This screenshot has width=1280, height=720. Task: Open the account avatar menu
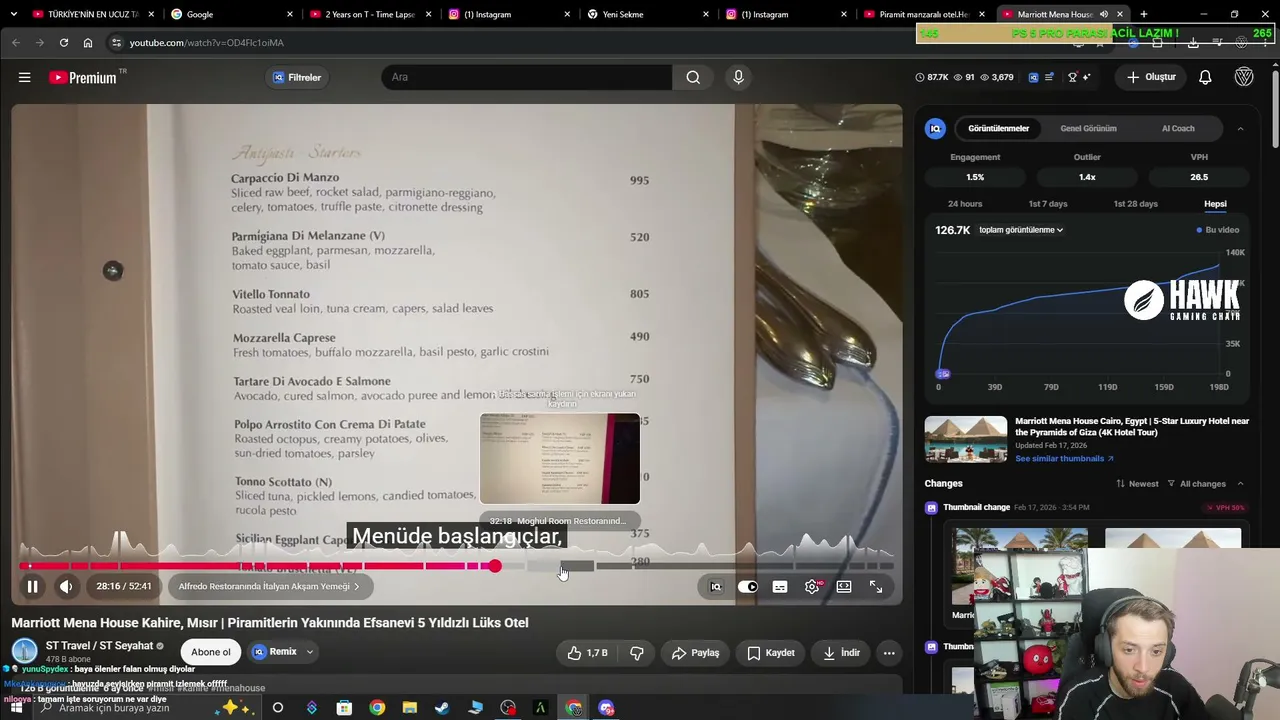(1244, 77)
